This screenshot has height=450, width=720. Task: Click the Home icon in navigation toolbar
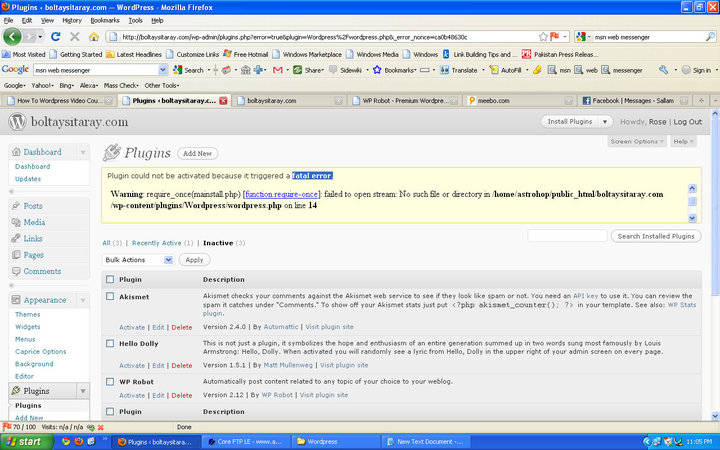click(92, 37)
